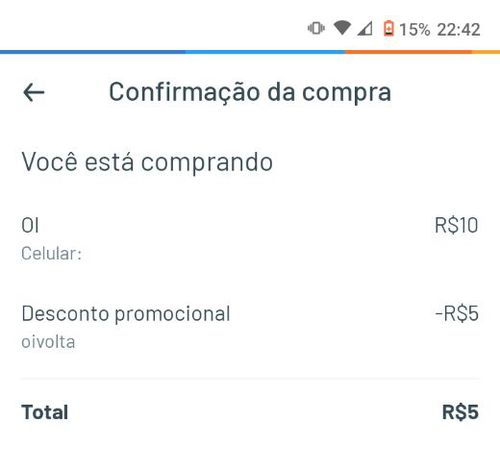Tap the cellular signal icon
Image resolution: width=500 pixels, height=470 pixels.
coord(365,28)
